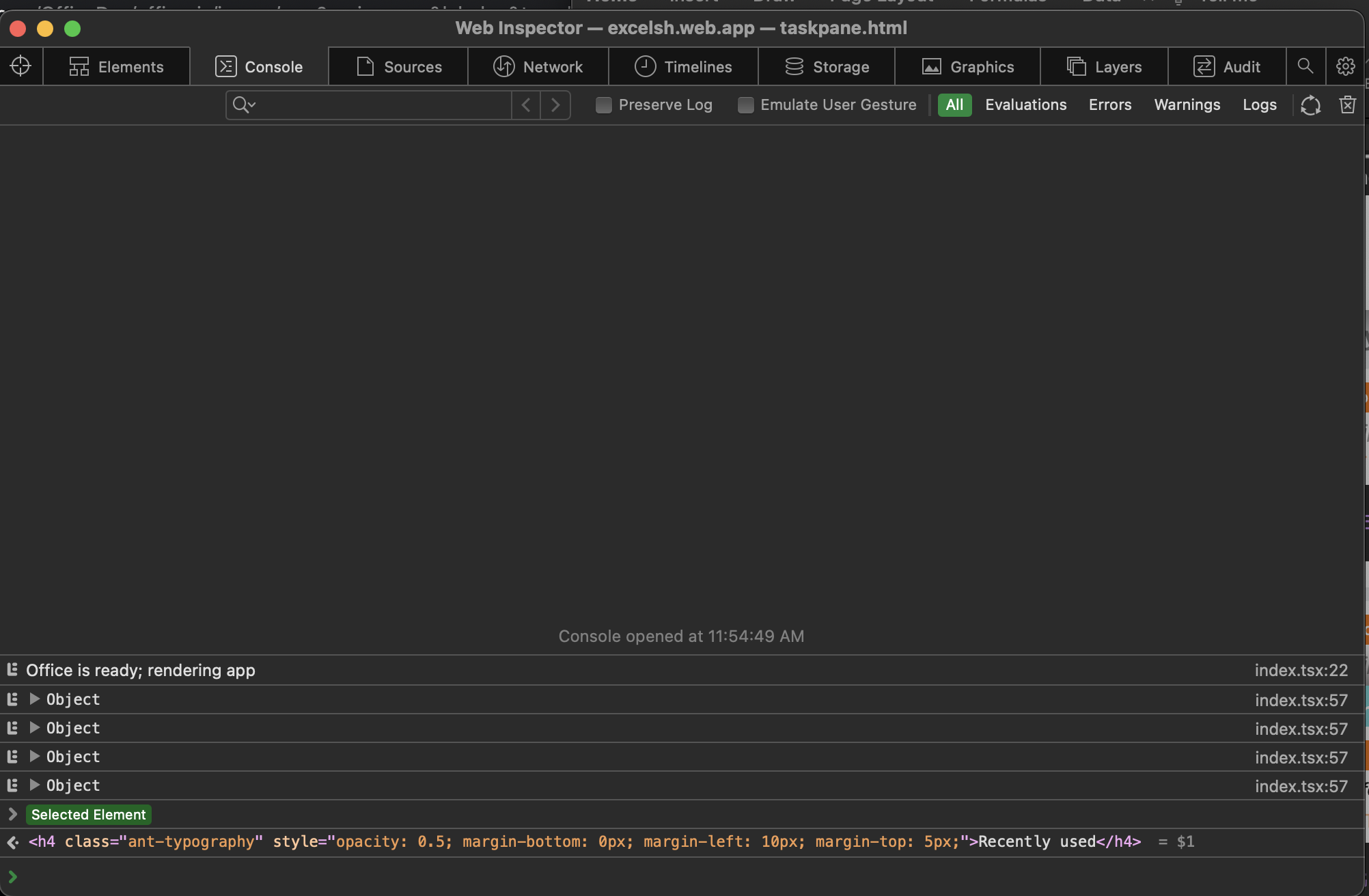The width and height of the screenshot is (1369, 896).
Task: Click the reload page icon
Action: 1310,105
